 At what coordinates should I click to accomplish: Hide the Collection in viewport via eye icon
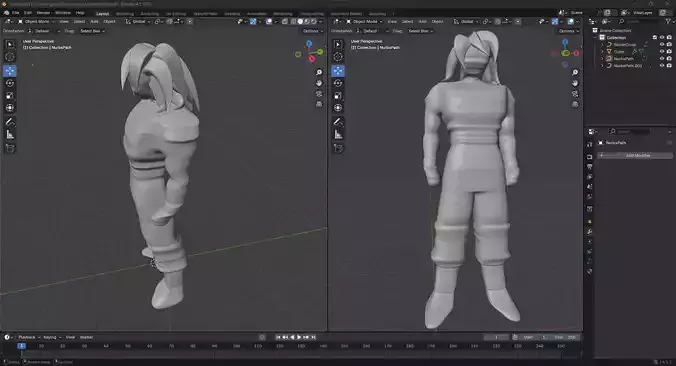tap(662, 38)
